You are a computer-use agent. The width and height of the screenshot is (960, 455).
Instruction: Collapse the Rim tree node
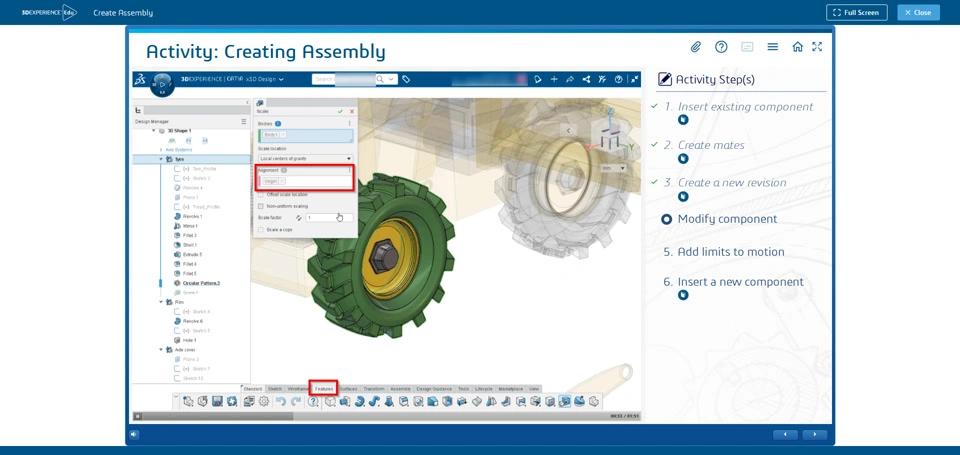point(161,302)
